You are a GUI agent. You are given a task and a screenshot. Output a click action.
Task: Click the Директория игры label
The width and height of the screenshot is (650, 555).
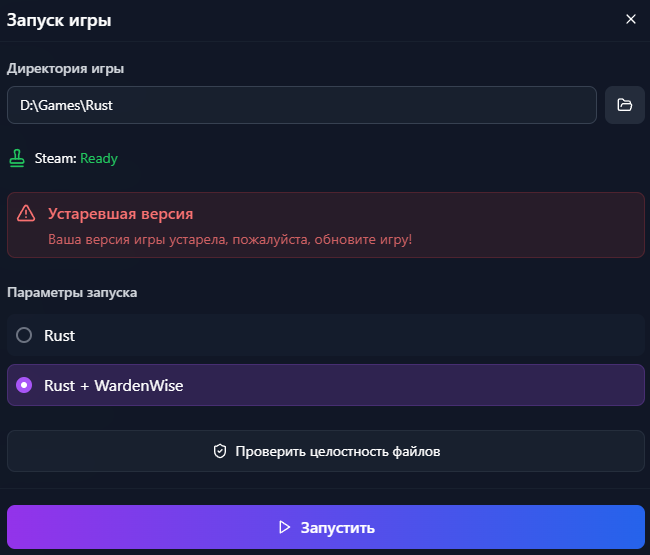point(65,68)
